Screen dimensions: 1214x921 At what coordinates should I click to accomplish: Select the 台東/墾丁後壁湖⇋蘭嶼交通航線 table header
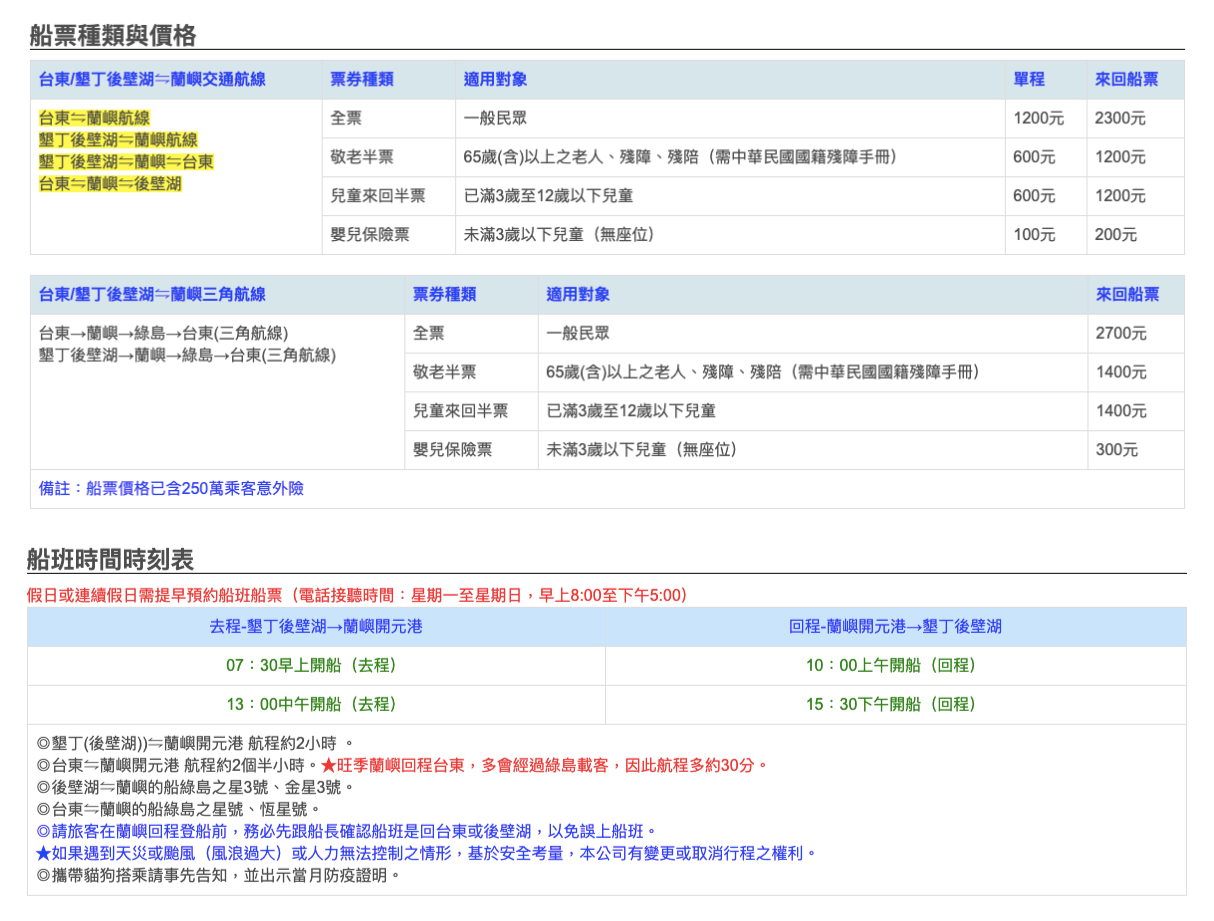[x=152, y=79]
